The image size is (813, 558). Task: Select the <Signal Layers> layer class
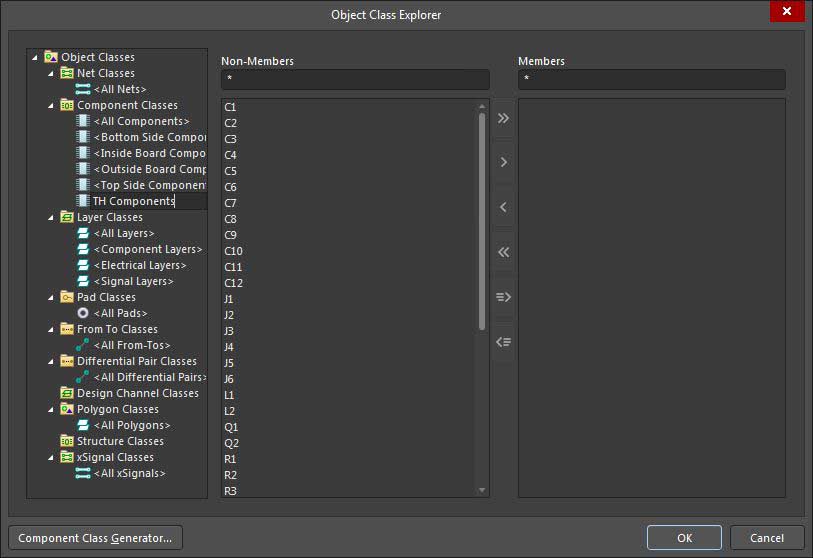click(x=133, y=281)
